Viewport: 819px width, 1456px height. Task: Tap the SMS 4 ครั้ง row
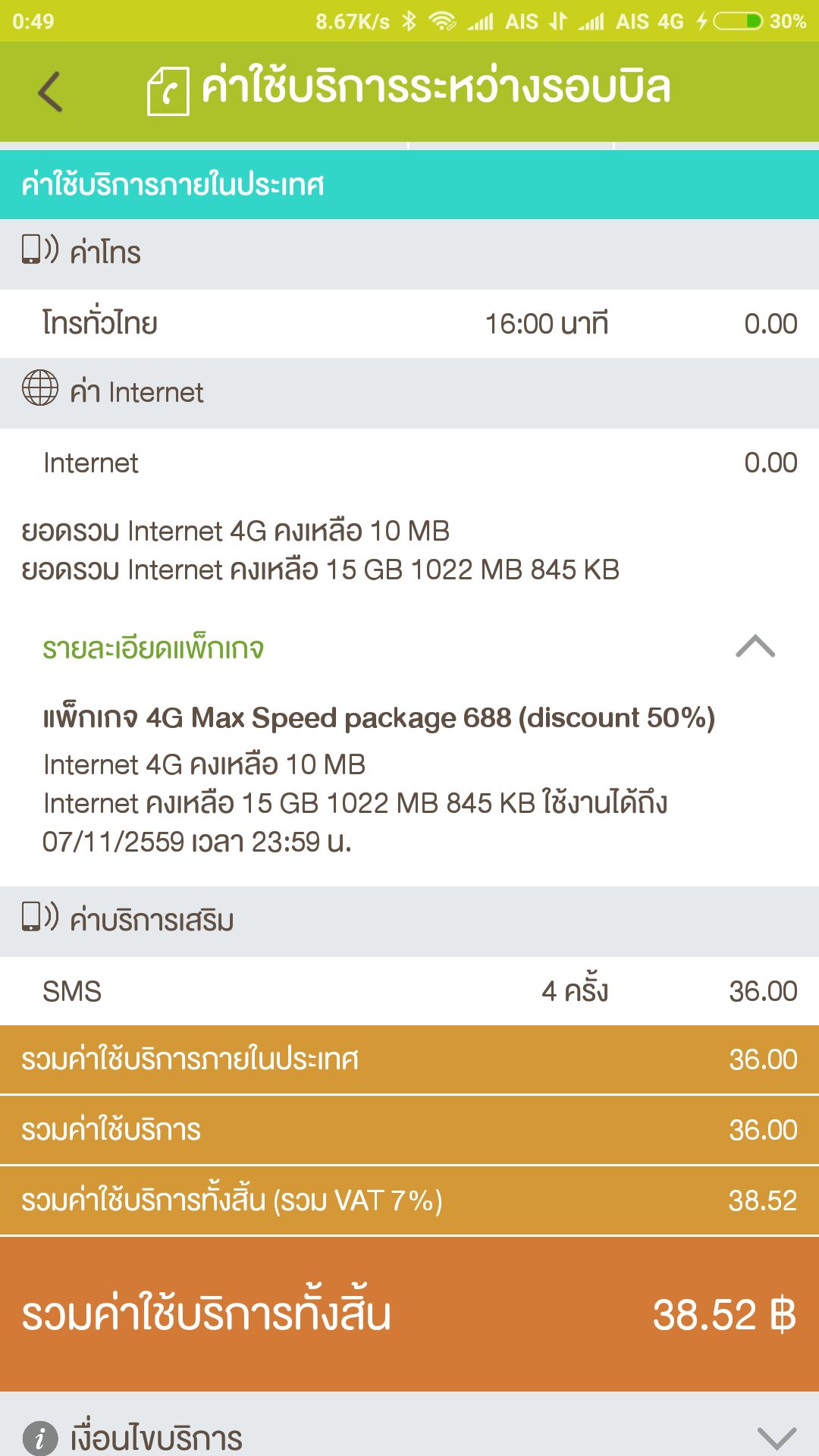click(x=409, y=991)
